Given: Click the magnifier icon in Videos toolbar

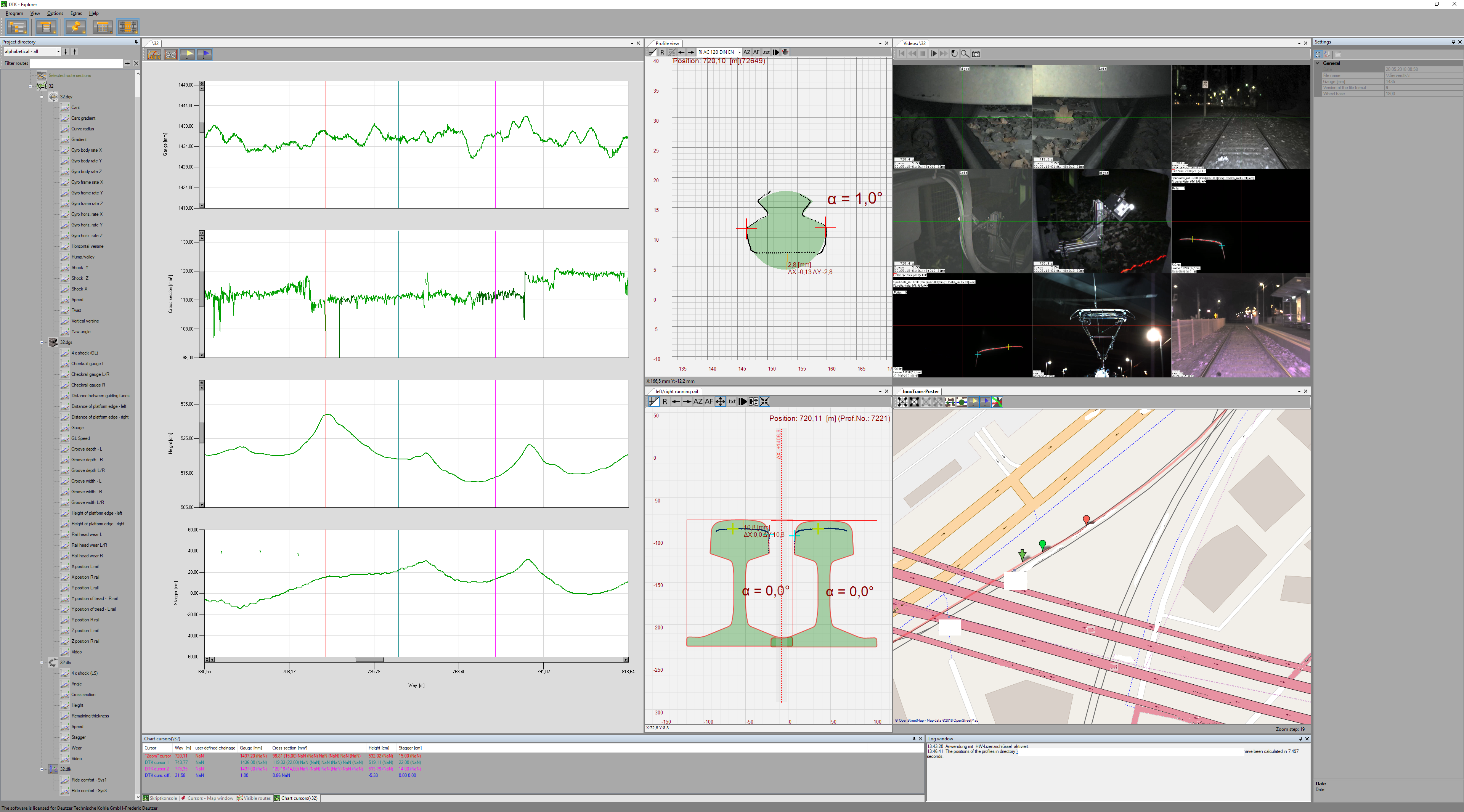Looking at the screenshot, I should click(x=965, y=54).
